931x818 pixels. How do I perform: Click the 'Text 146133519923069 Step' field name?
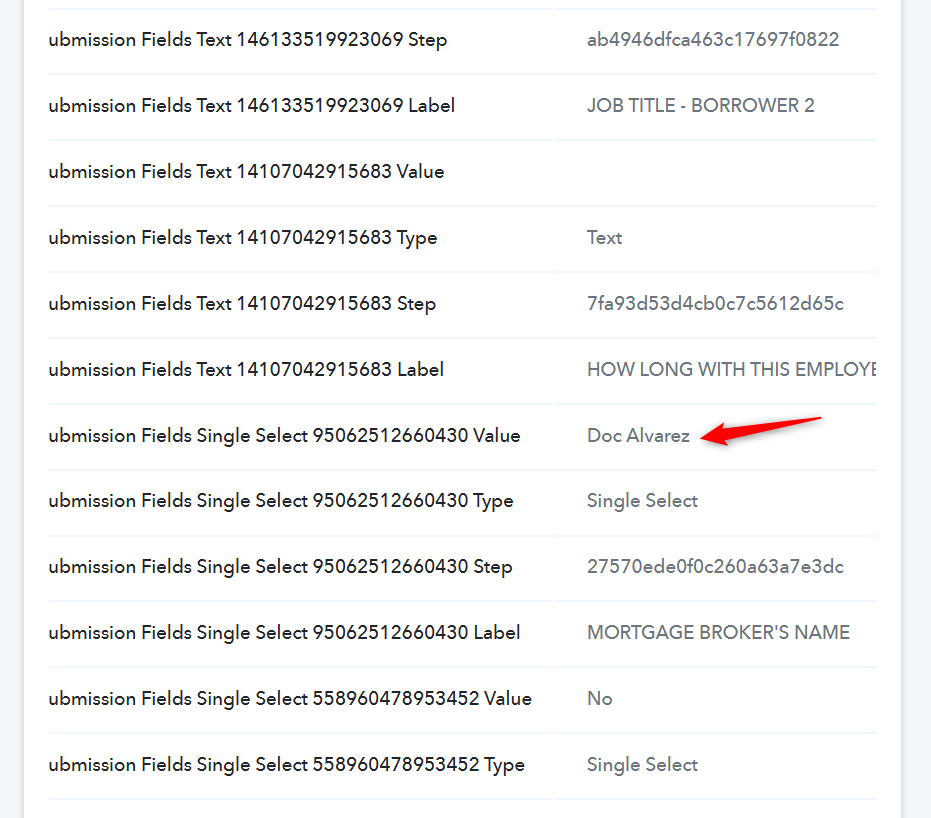tap(248, 40)
